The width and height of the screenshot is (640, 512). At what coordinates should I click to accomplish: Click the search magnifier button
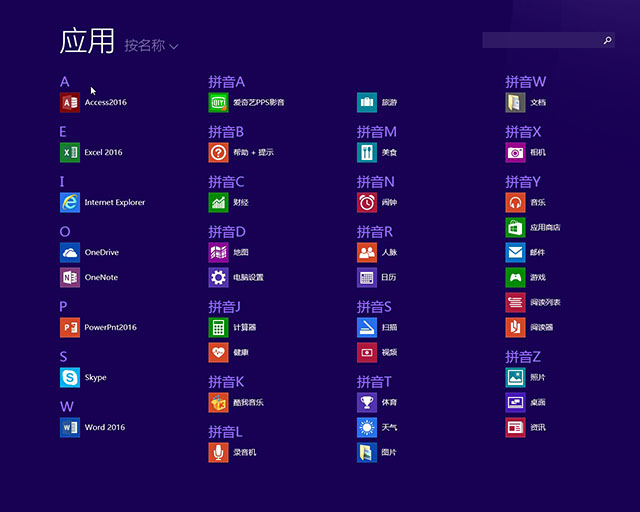pyautogui.click(x=607, y=40)
